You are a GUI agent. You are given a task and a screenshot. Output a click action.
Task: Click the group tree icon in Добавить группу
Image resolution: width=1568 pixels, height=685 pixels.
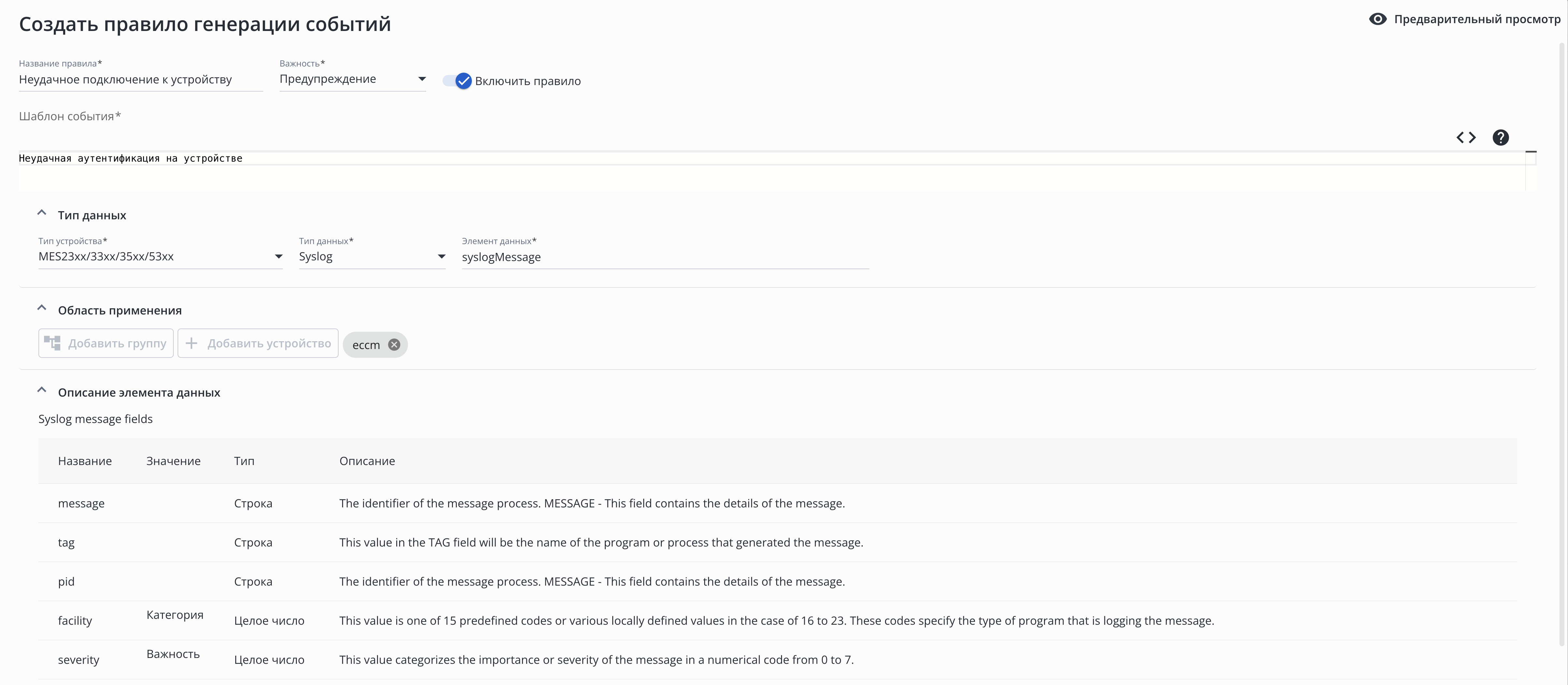[x=52, y=343]
